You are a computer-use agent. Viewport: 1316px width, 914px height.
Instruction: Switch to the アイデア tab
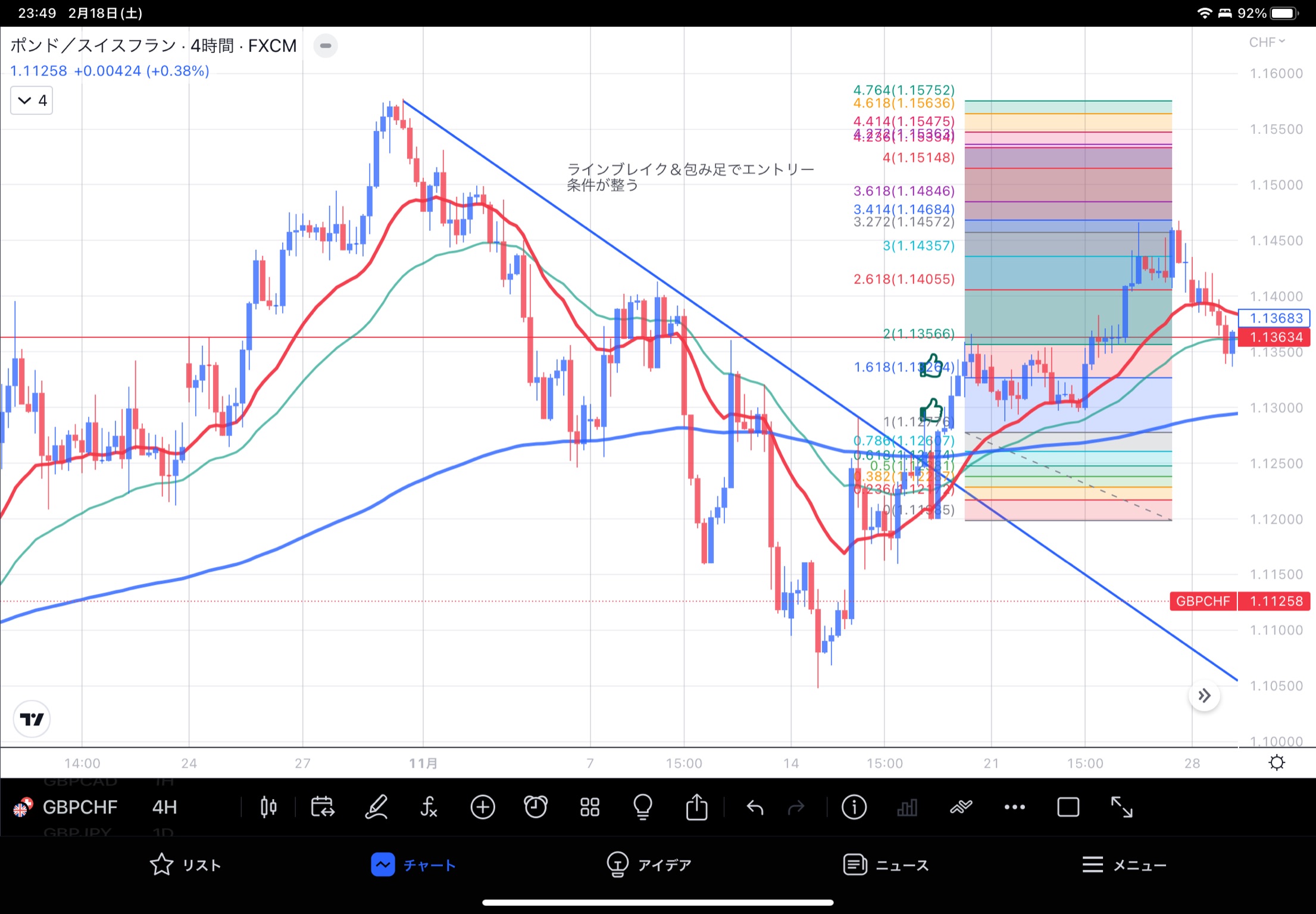point(649,865)
